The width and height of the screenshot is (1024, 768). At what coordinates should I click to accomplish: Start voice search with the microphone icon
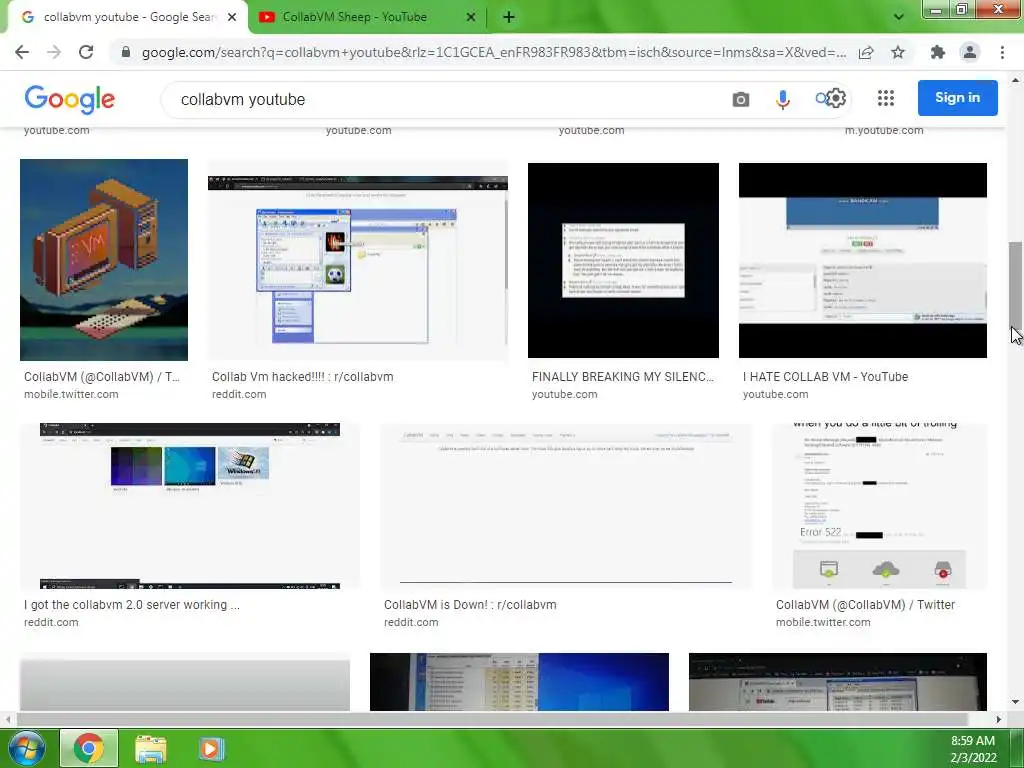tap(782, 99)
